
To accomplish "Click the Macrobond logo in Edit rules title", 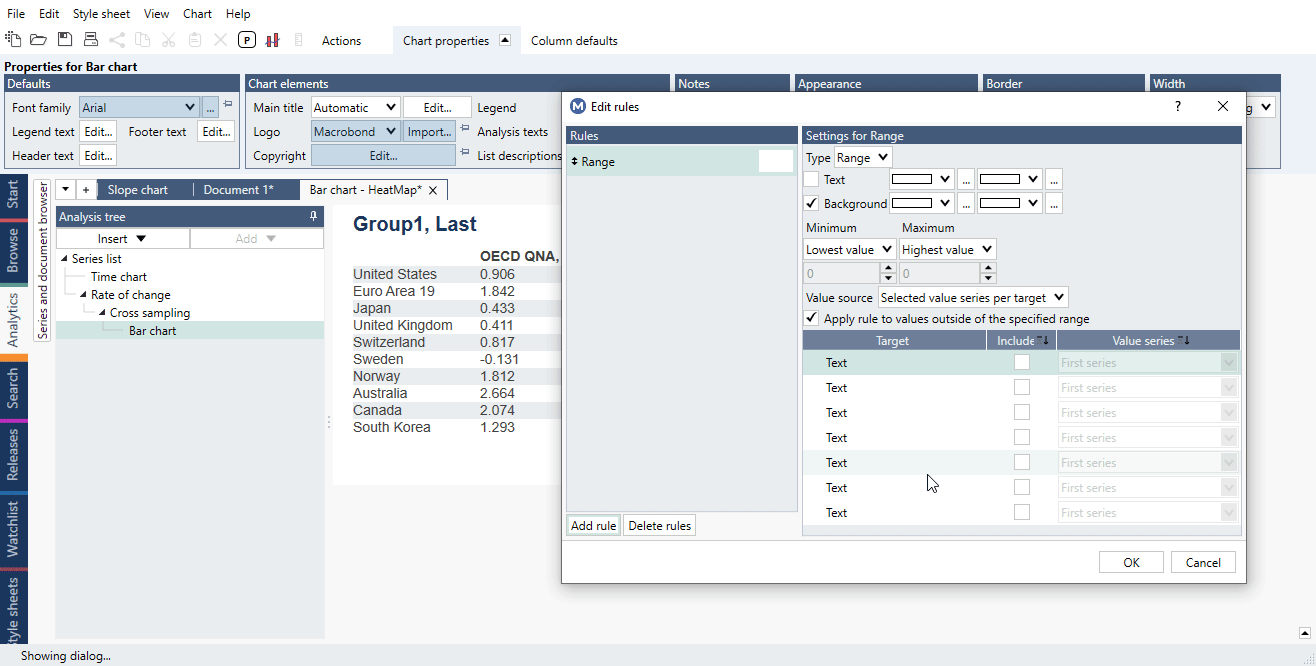I will pyautogui.click(x=578, y=106).
